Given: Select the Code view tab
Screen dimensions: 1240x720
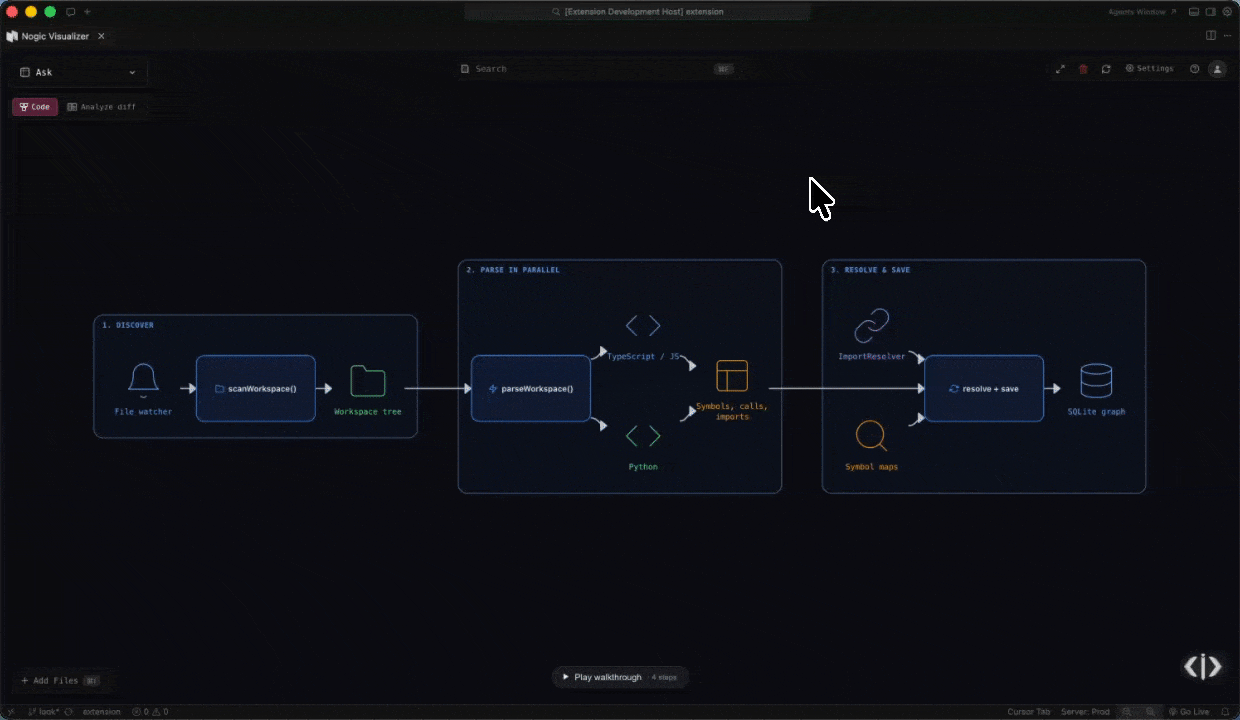Looking at the screenshot, I should pyautogui.click(x=35, y=107).
